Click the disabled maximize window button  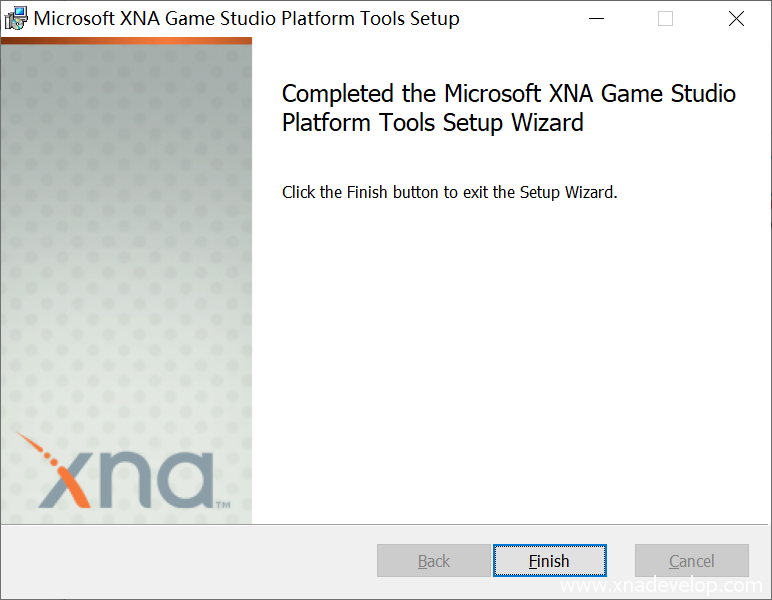click(x=666, y=19)
